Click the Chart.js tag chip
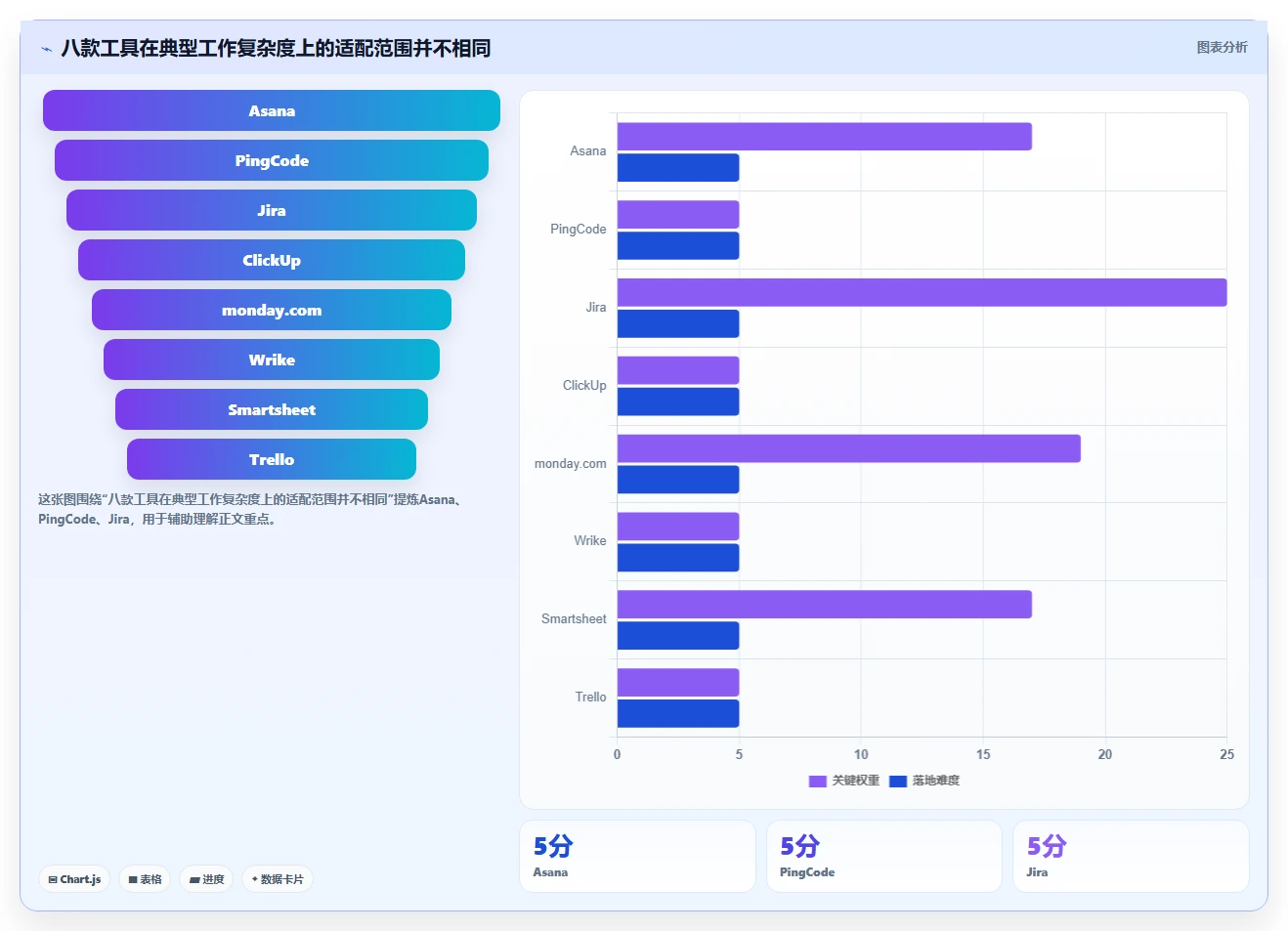Screen dimensions: 1288x931 pos(74,879)
